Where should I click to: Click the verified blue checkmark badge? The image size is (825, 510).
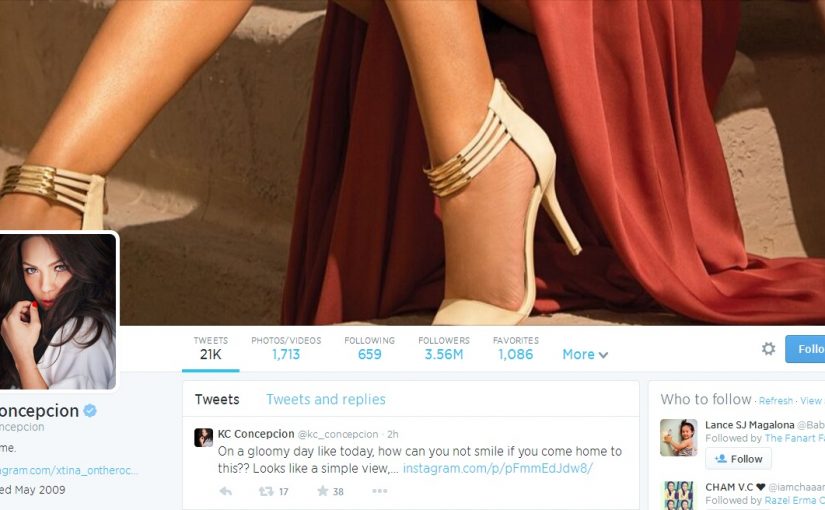pos(90,411)
